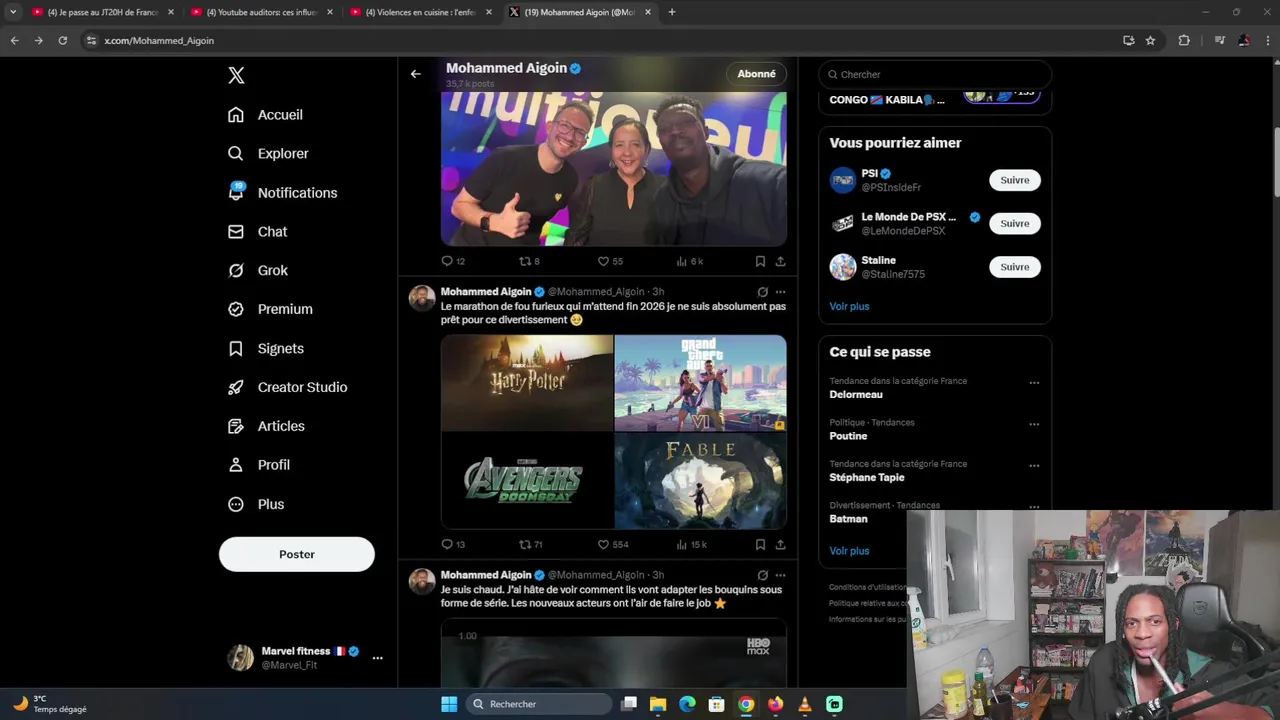The width and height of the screenshot is (1280, 720).
Task: Bookmark page with star icon
Action: point(1150,41)
